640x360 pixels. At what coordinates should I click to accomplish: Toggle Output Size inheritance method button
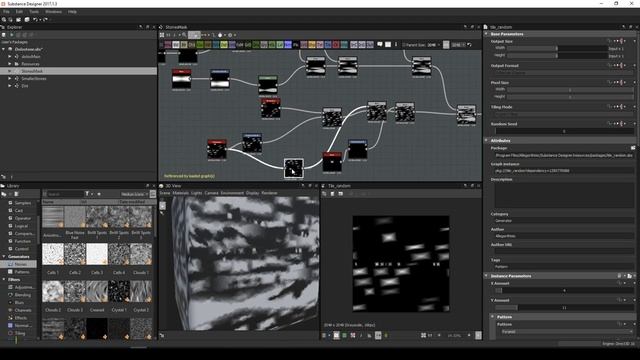point(621,41)
